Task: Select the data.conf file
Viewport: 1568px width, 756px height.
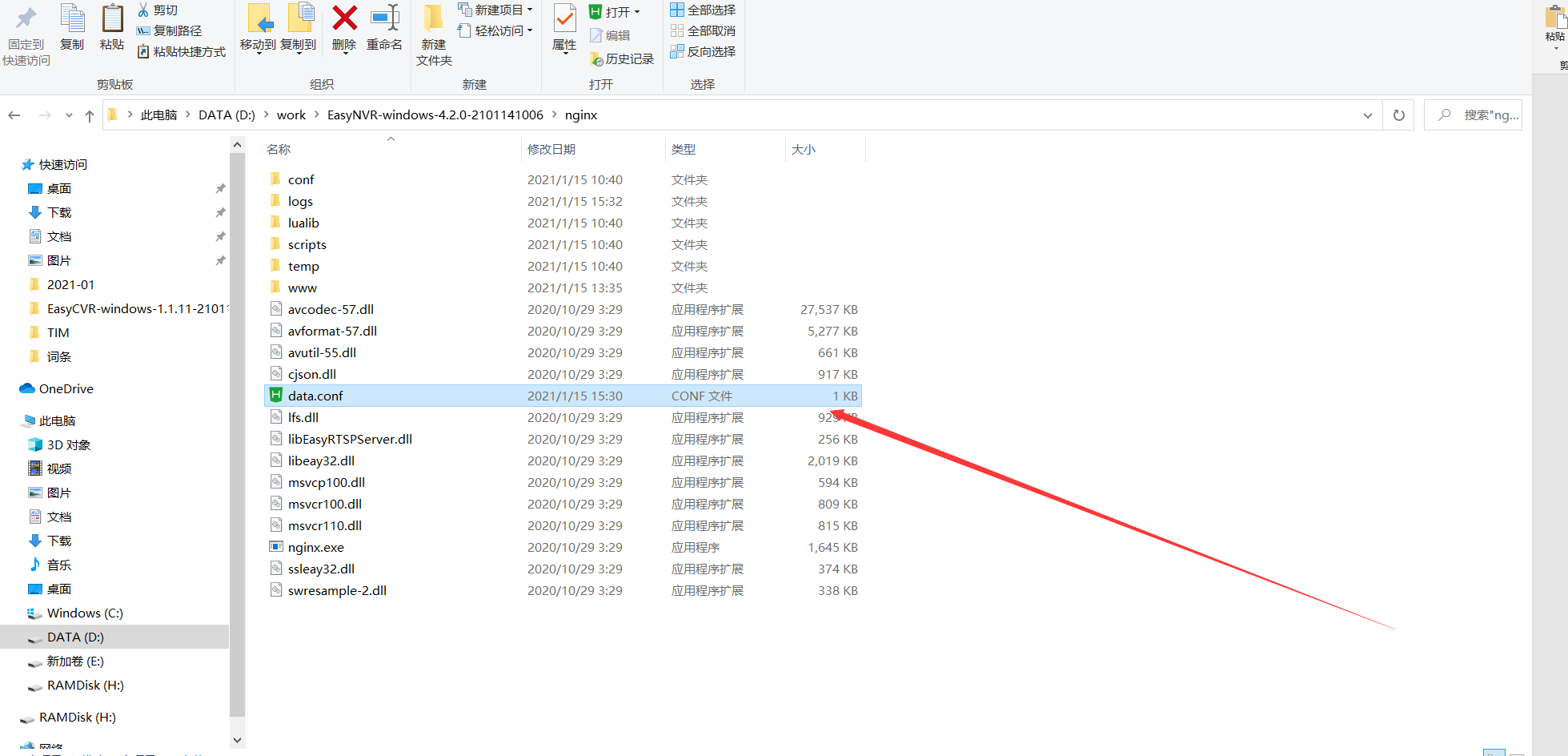Action: coord(563,396)
